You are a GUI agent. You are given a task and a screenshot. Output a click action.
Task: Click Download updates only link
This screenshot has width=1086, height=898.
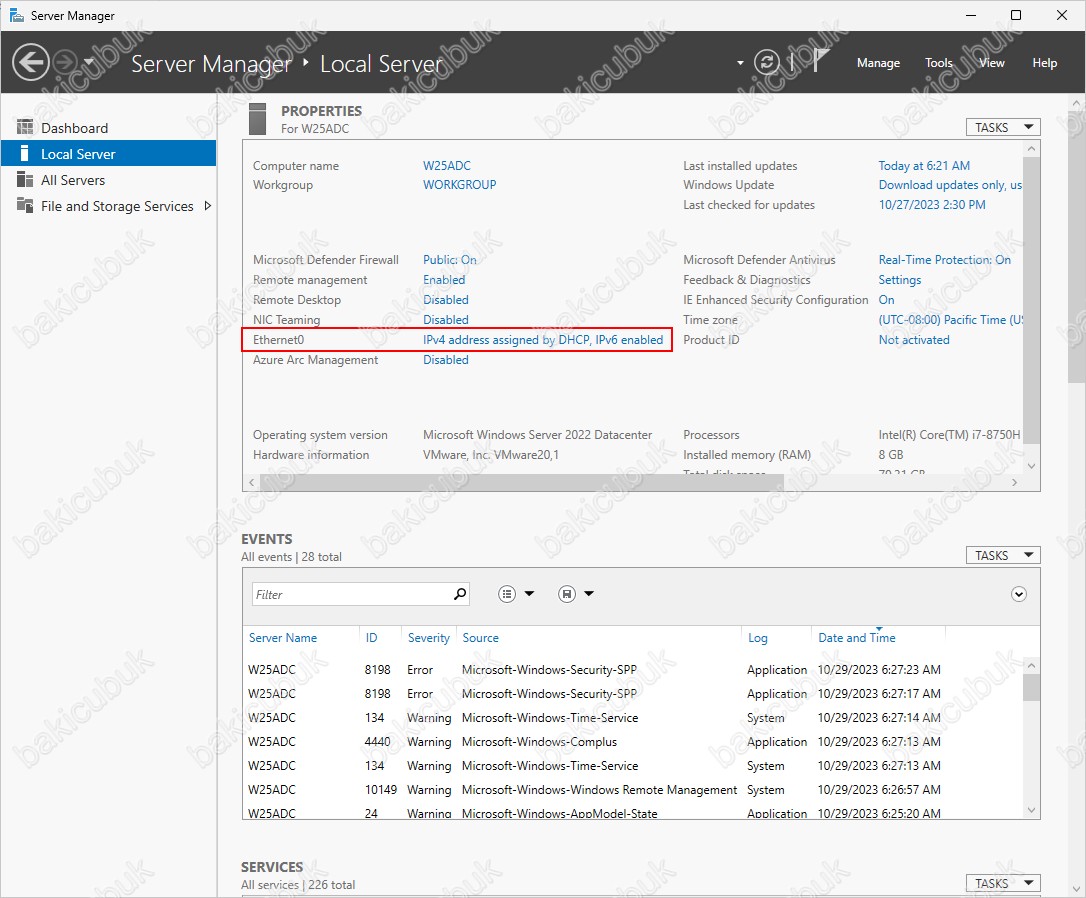[x=950, y=185]
